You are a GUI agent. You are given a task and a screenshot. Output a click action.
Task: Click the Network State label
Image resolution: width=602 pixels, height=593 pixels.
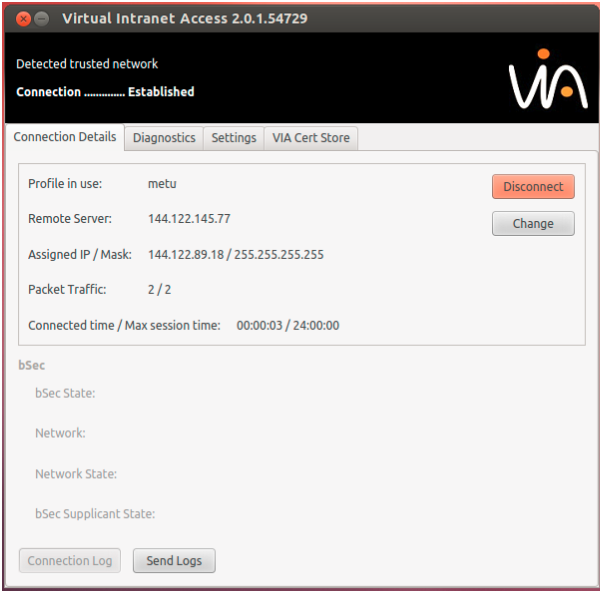click(x=76, y=474)
